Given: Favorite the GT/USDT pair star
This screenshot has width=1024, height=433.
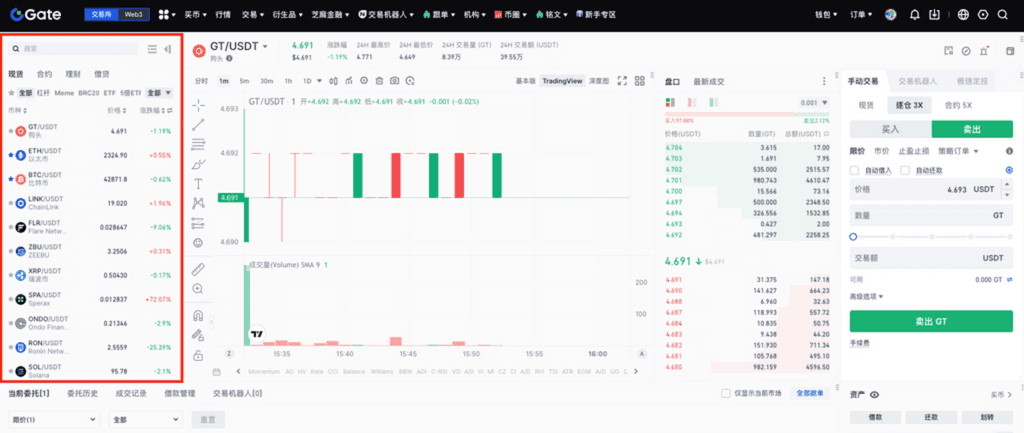Looking at the screenshot, I should [x=11, y=131].
